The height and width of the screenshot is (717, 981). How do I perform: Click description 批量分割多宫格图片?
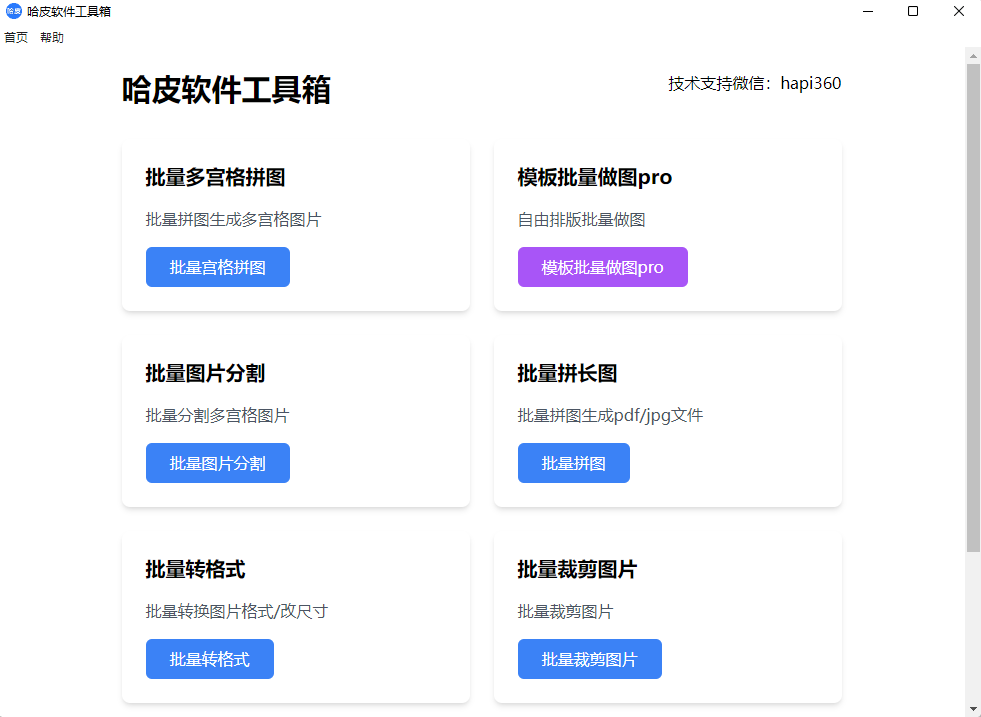(x=217, y=415)
